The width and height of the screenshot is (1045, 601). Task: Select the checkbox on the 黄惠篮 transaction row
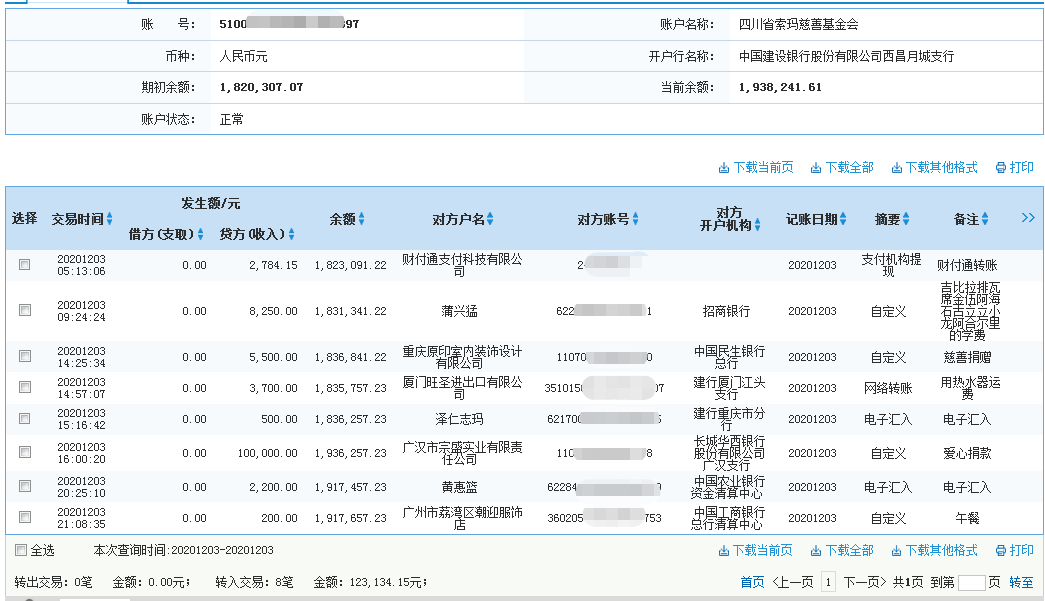24,486
